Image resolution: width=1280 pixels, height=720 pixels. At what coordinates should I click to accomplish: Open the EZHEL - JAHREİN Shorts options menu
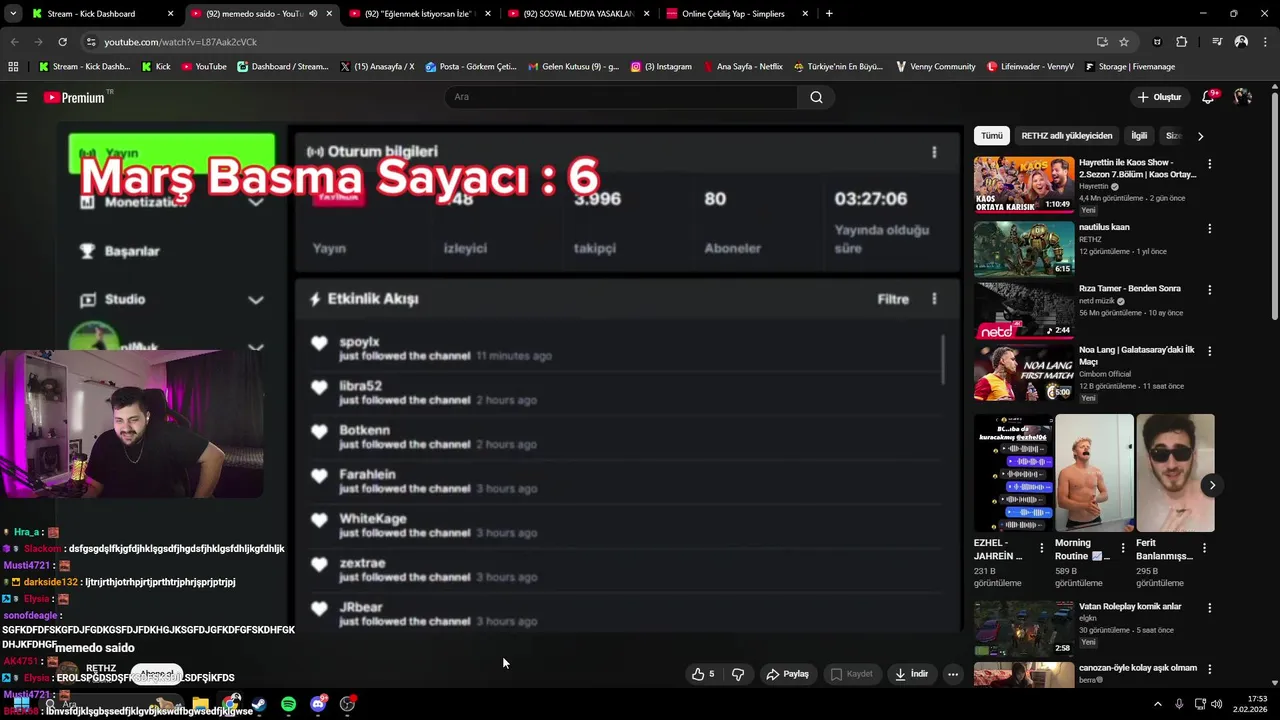click(x=1042, y=548)
